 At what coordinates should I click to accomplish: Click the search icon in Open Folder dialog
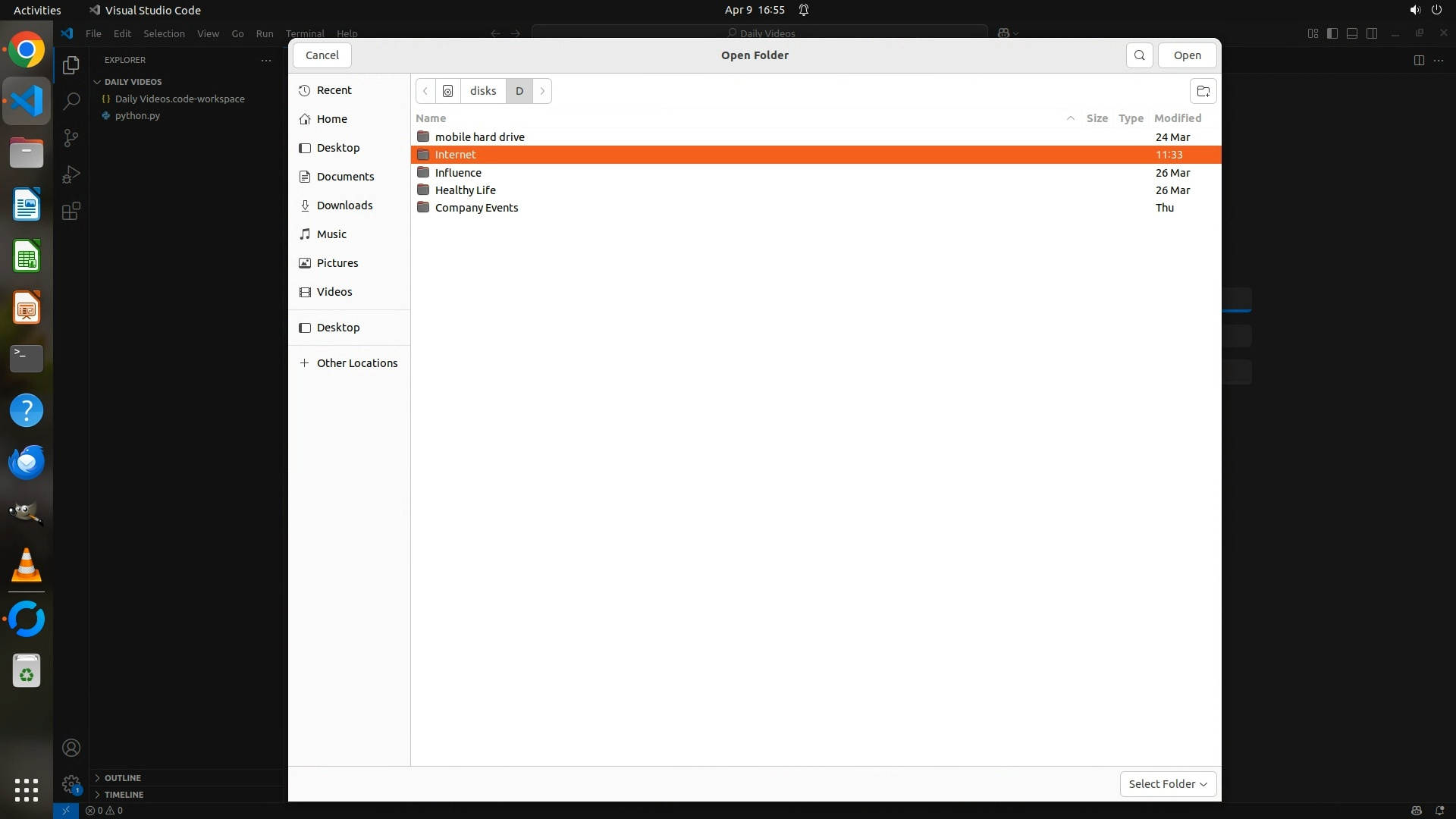tap(1139, 55)
